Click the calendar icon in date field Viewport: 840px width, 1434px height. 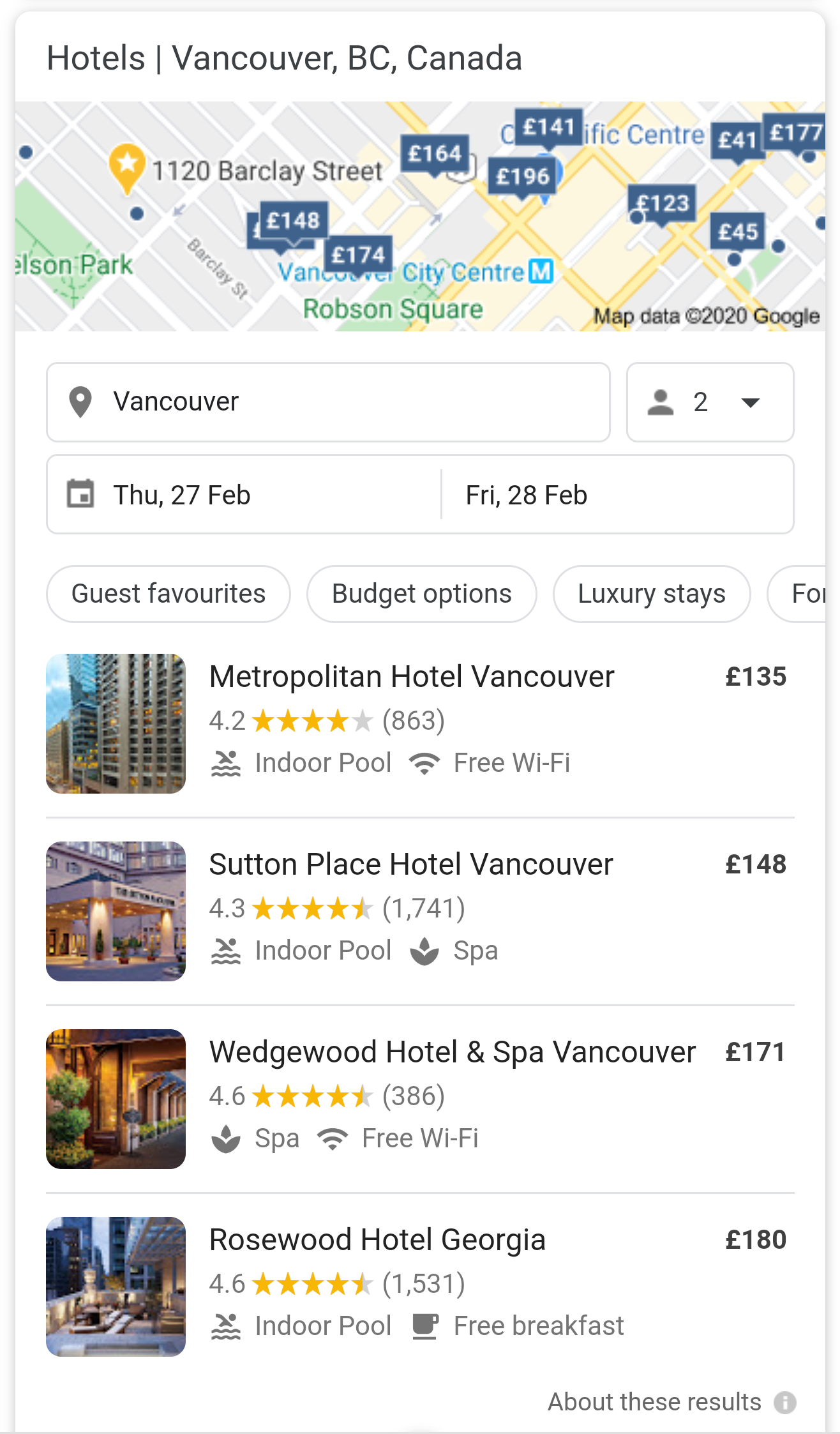(80, 494)
